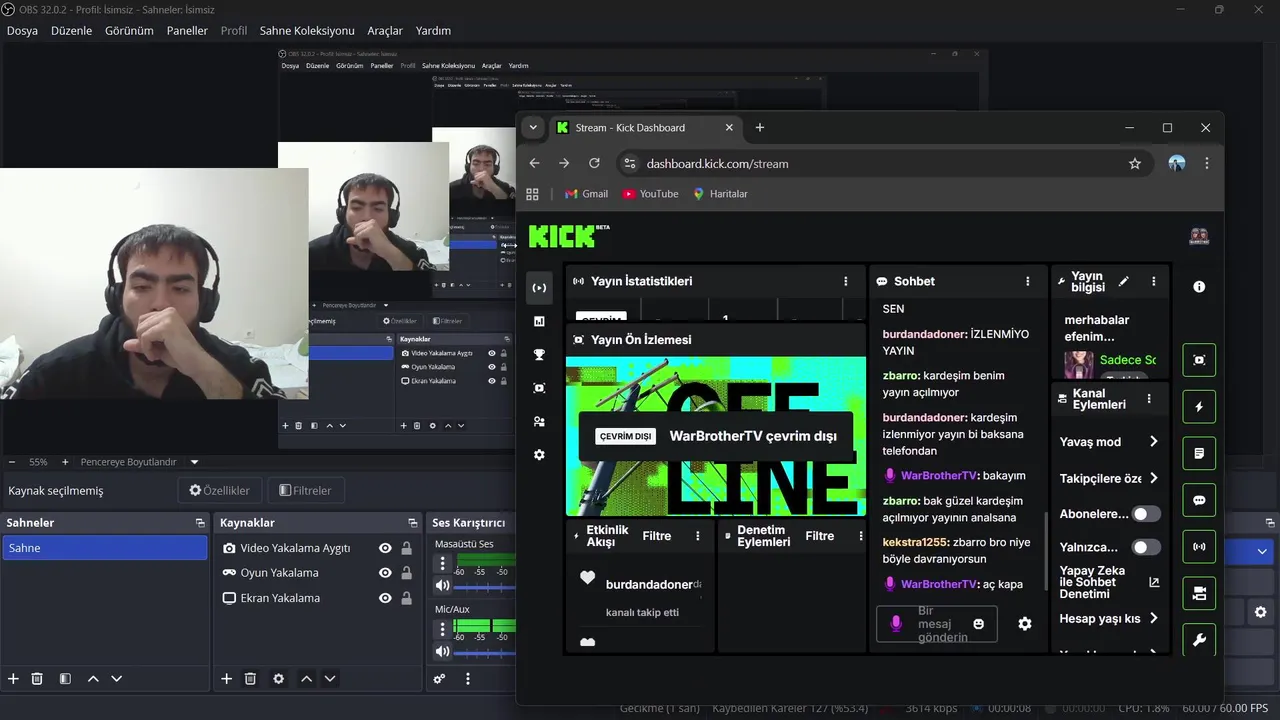
Task: Lock Video Yakalama Aygıtı source
Action: 406,548
